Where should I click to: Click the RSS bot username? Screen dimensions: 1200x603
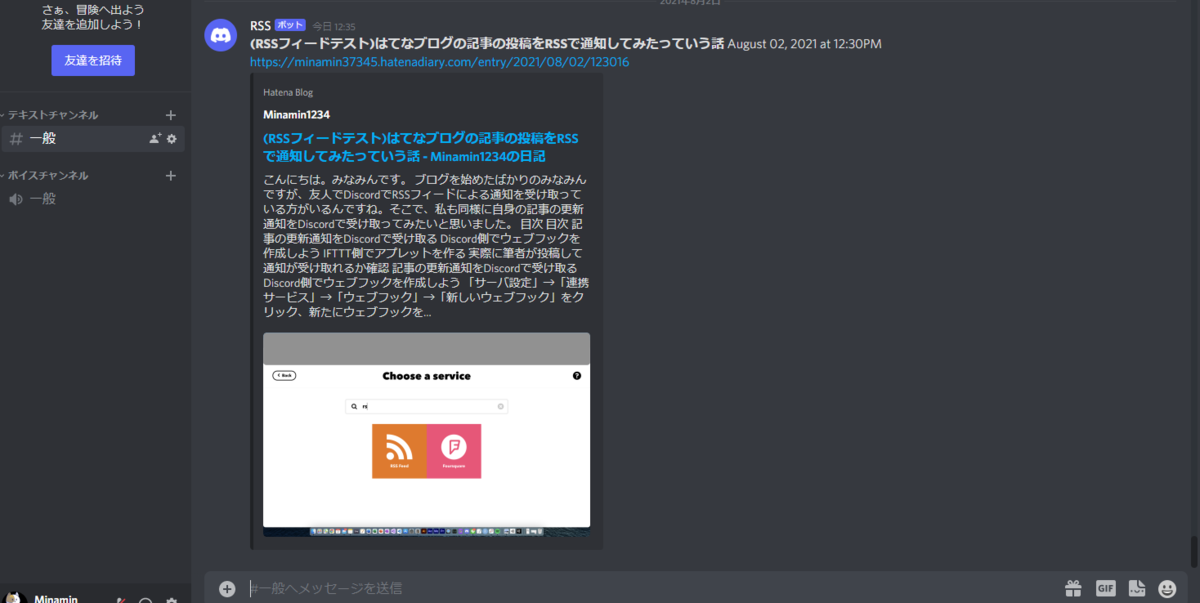click(x=260, y=24)
